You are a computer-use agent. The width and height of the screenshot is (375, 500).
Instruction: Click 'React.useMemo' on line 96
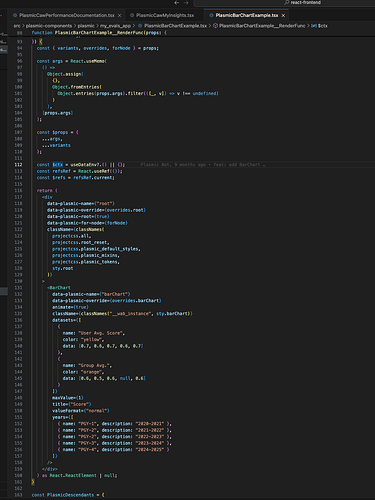pyautogui.click(x=88, y=61)
